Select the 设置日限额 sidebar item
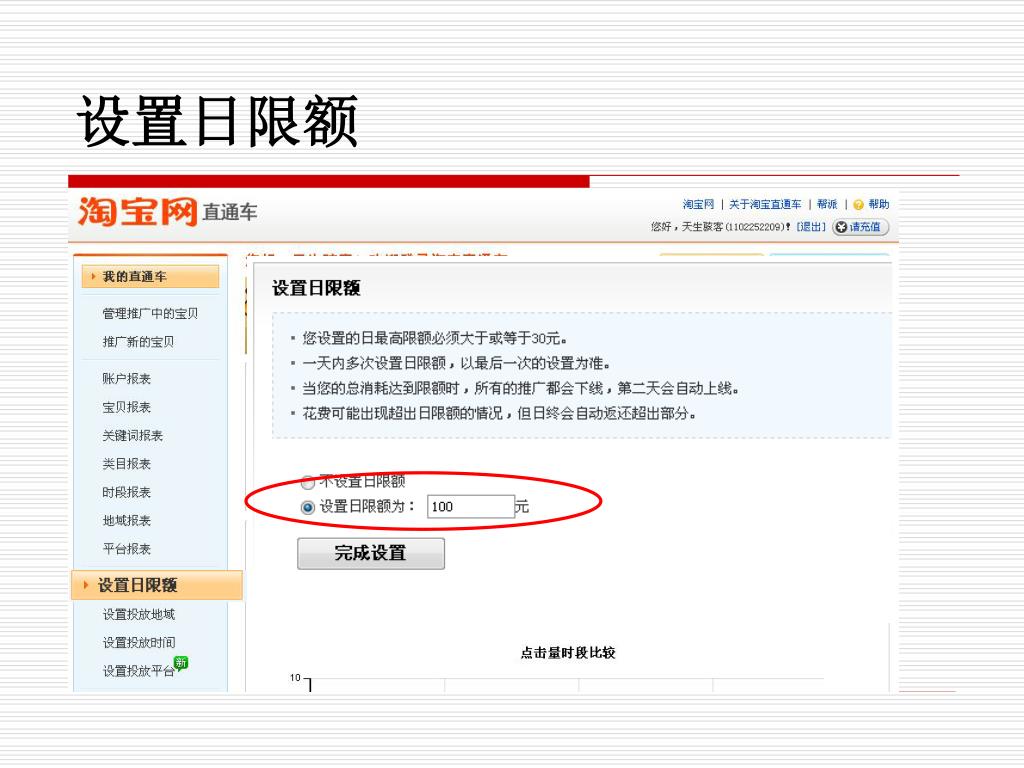This screenshot has height=768, width=1024. 157,585
